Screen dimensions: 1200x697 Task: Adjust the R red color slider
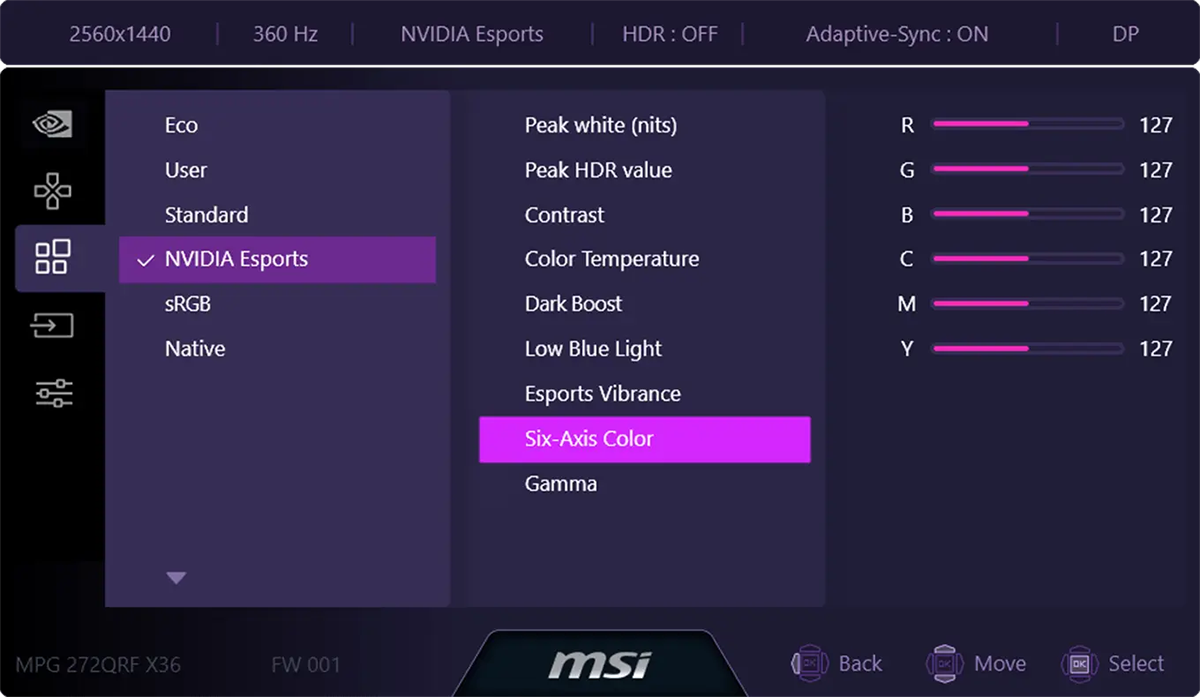point(1026,124)
